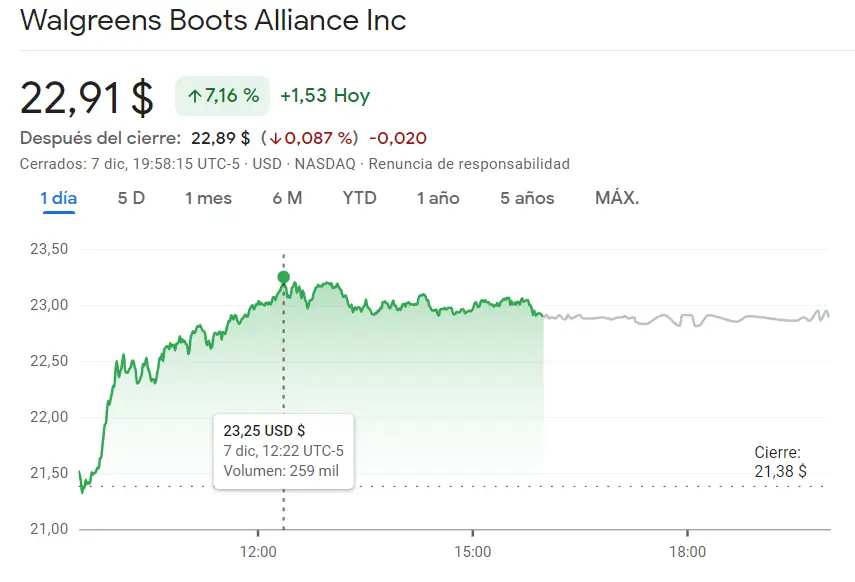Switch to the 1 mes chart view
The image size is (855, 582).
tap(207, 198)
